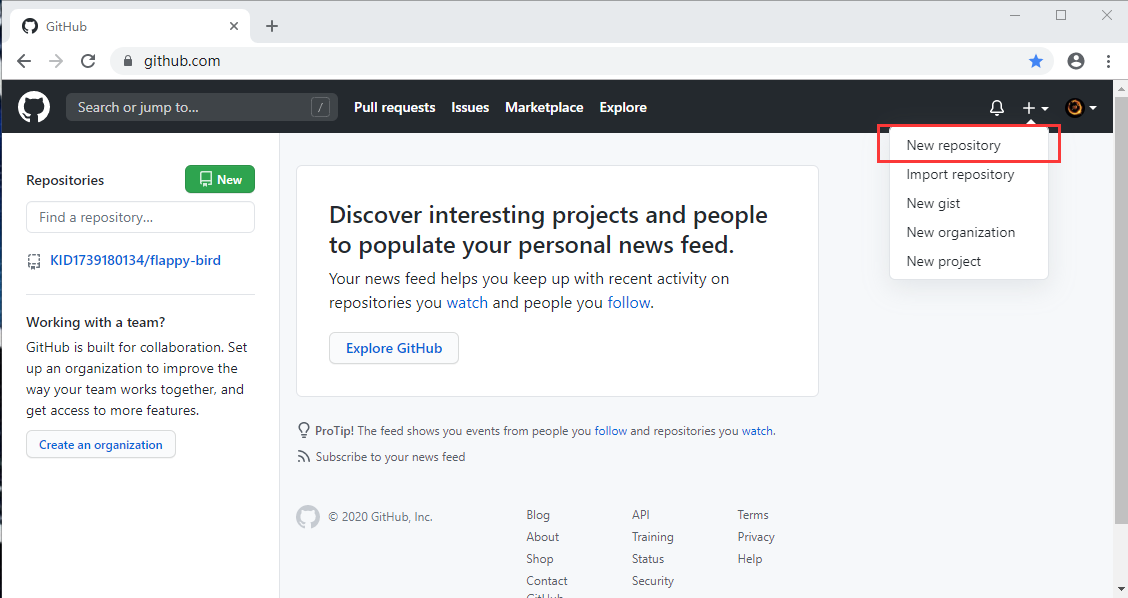Open a new browser tab
1128x598 pixels.
271,26
